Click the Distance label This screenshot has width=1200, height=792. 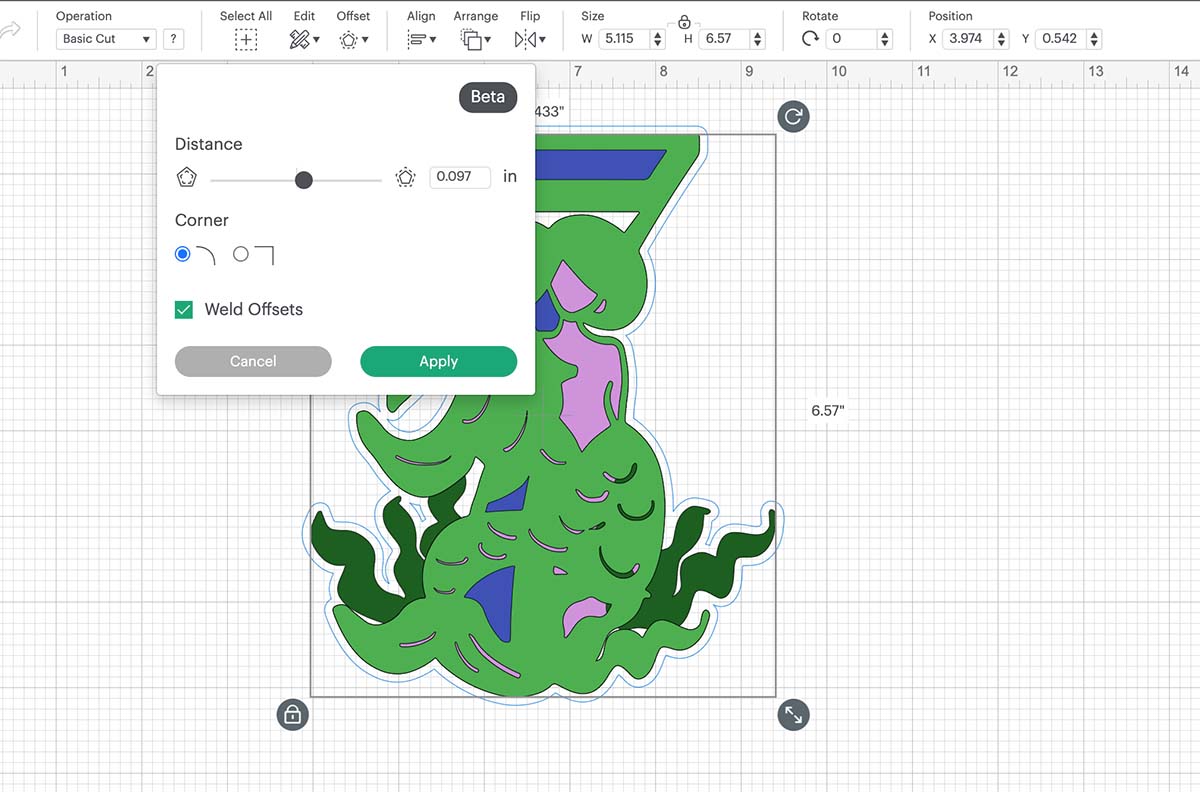click(x=208, y=144)
